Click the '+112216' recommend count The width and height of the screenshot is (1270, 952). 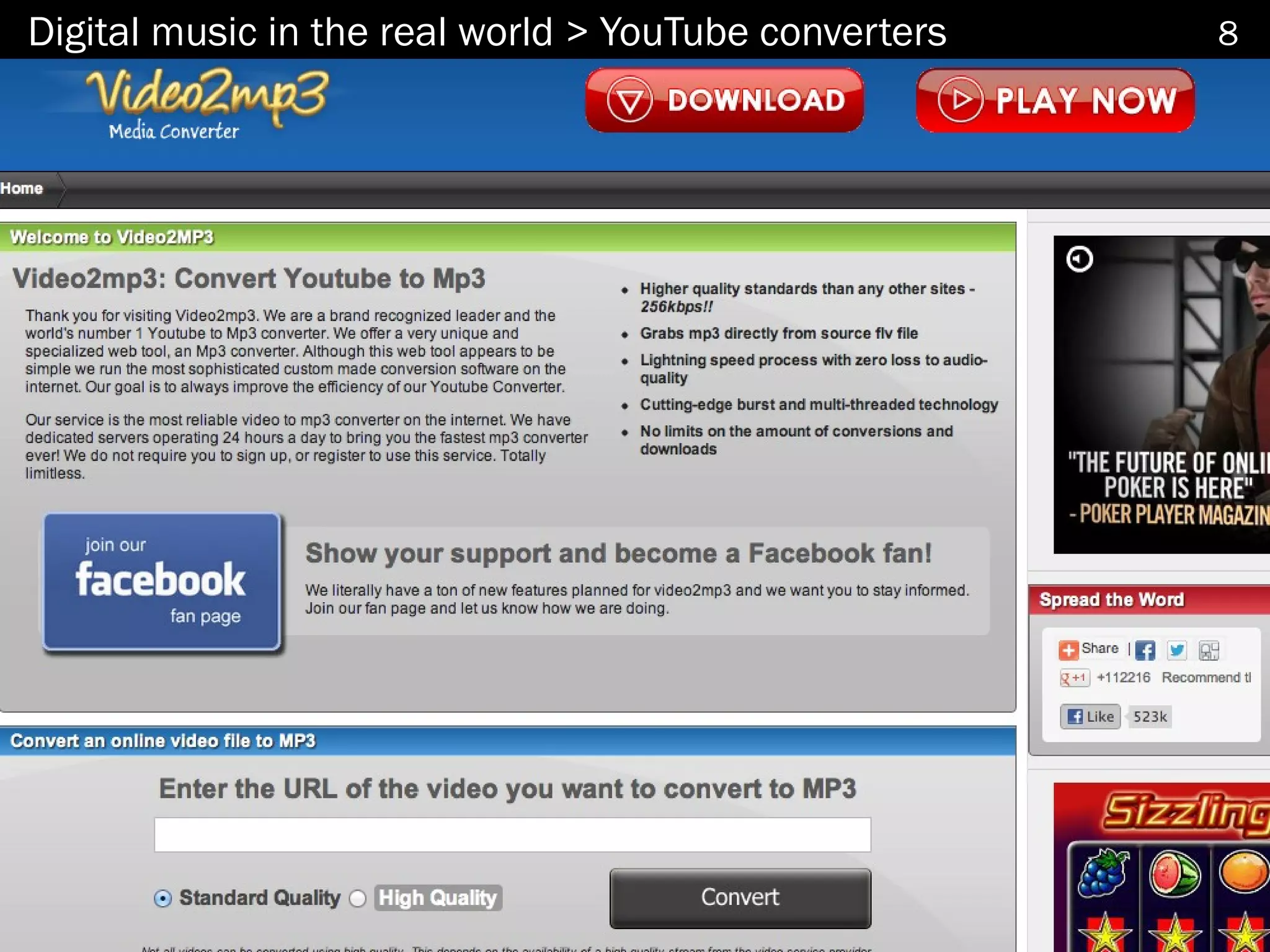pos(1123,677)
